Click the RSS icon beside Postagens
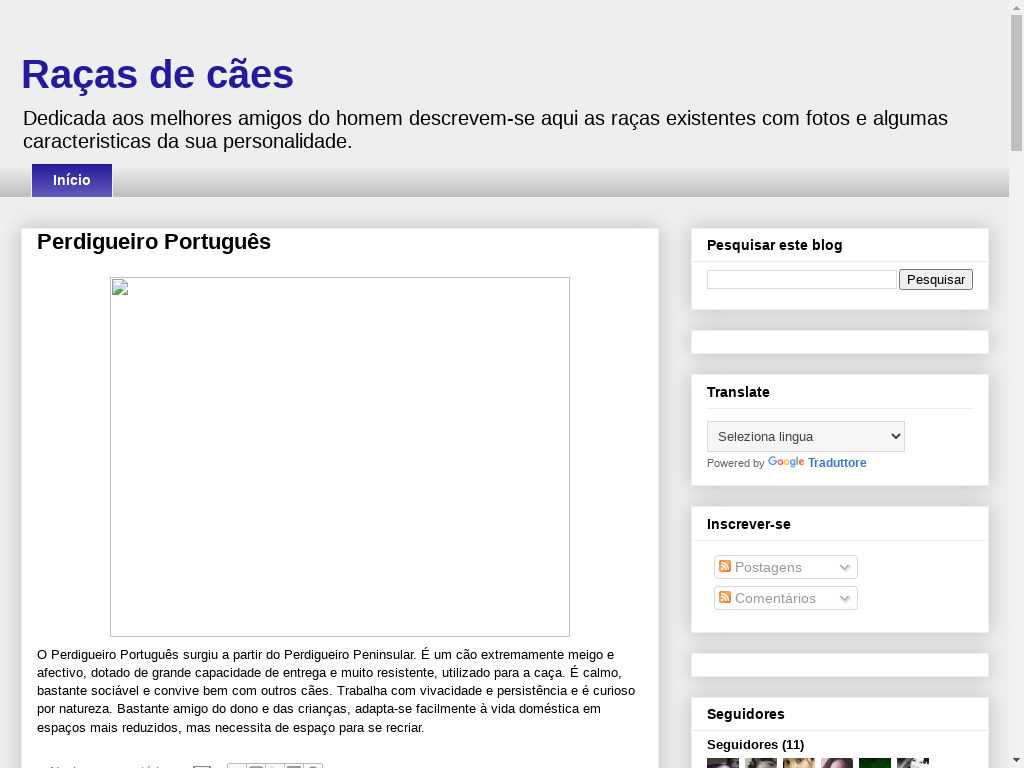1024x768 pixels. [725, 567]
